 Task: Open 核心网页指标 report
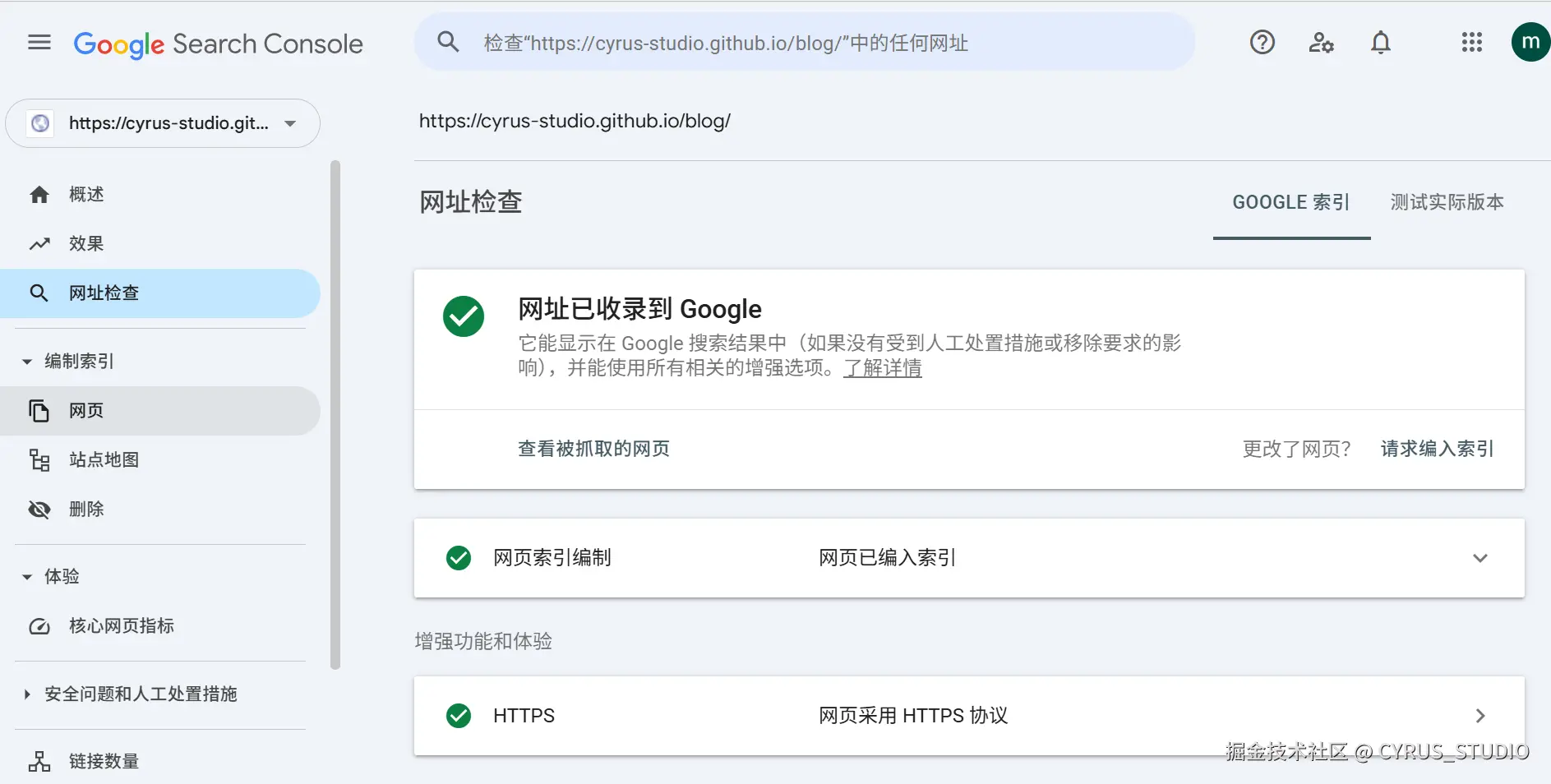(121, 626)
